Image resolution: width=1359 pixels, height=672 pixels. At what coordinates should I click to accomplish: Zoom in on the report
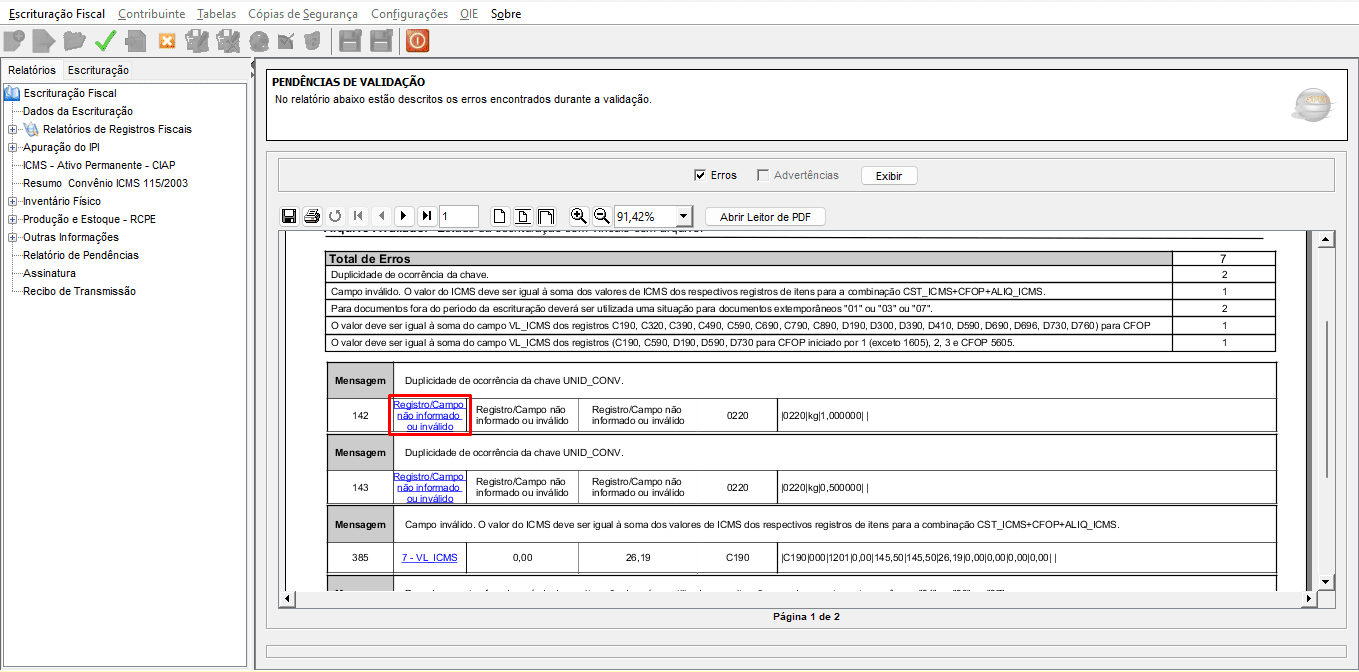tap(578, 216)
